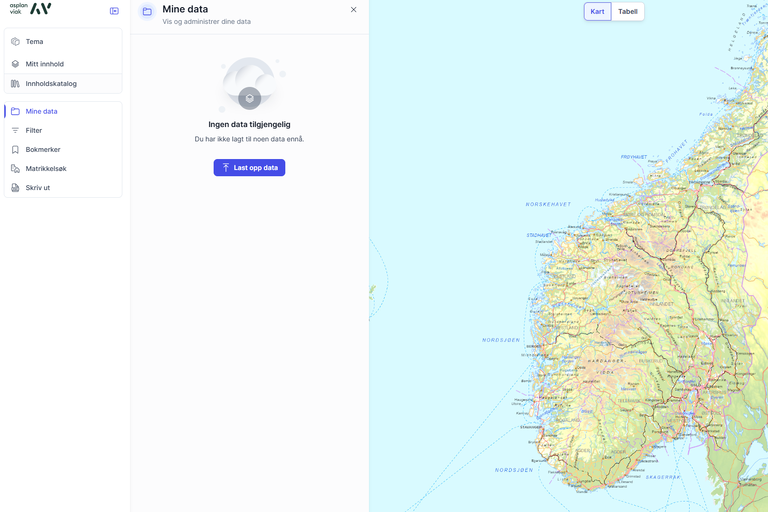Open Bokmerker bookmark icon
The image size is (768, 512).
(x=15, y=150)
